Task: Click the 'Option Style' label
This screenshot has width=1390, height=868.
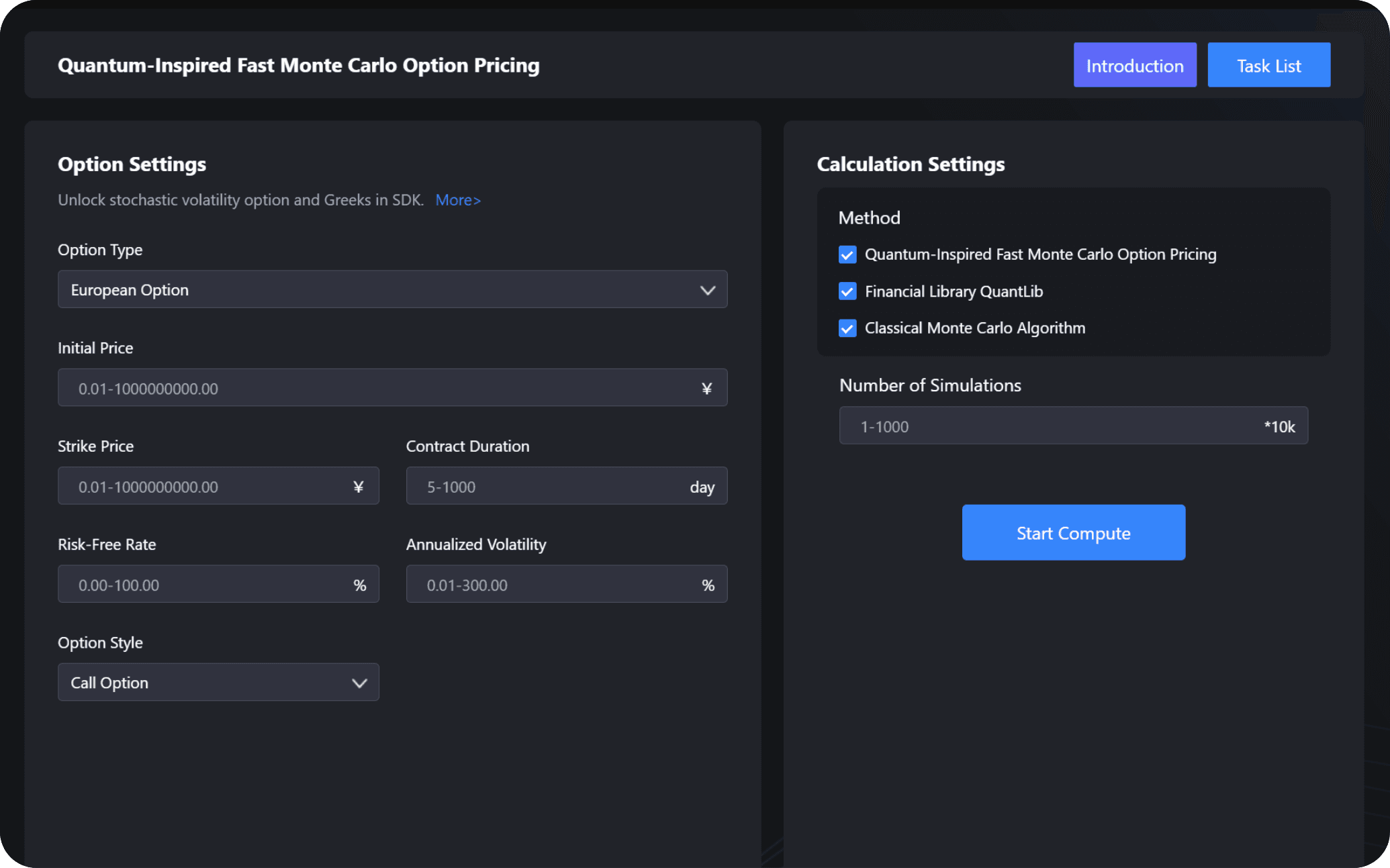Action: point(100,643)
